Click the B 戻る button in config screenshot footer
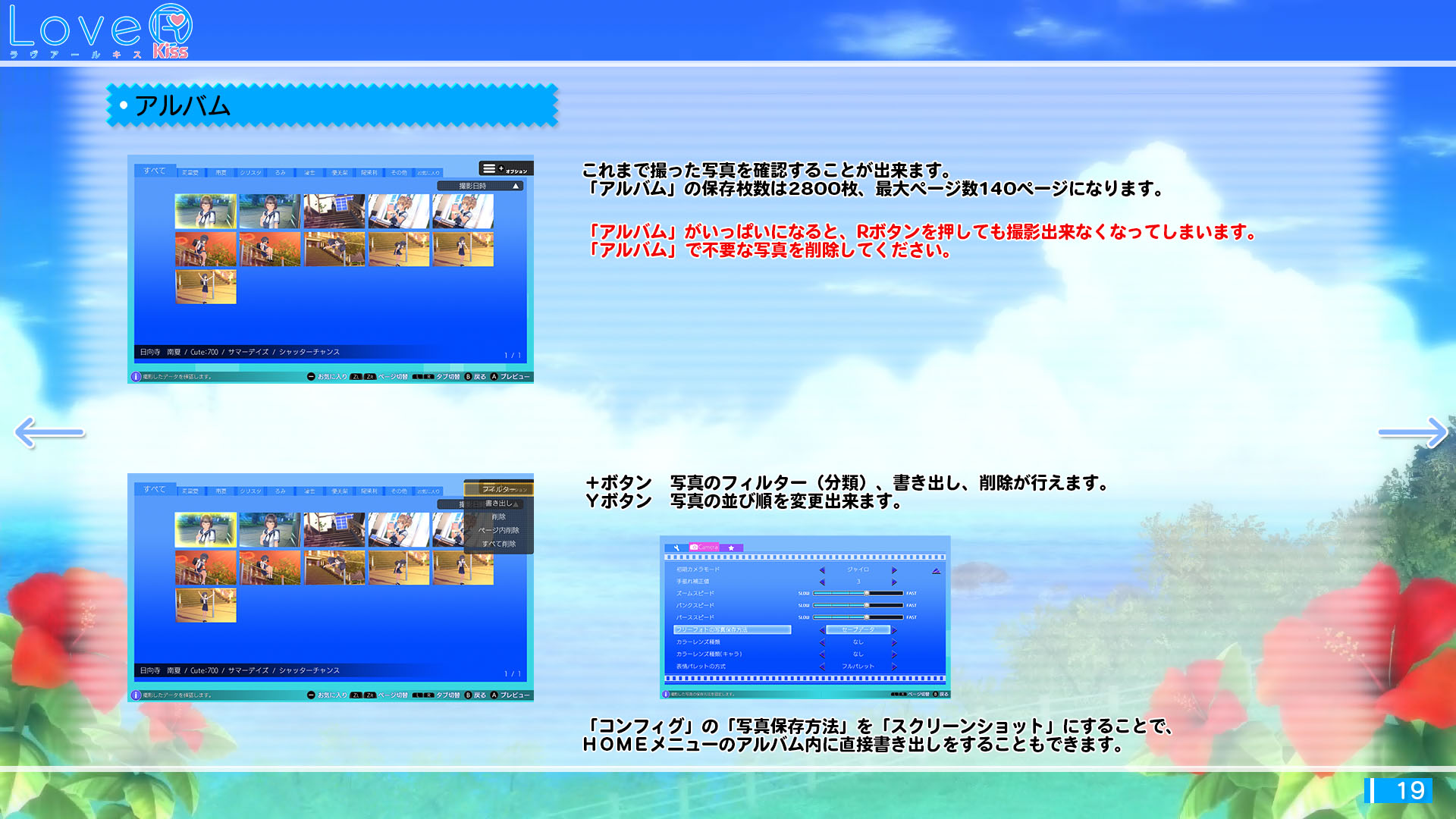Image resolution: width=1456 pixels, height=819 pixels. 940,695
